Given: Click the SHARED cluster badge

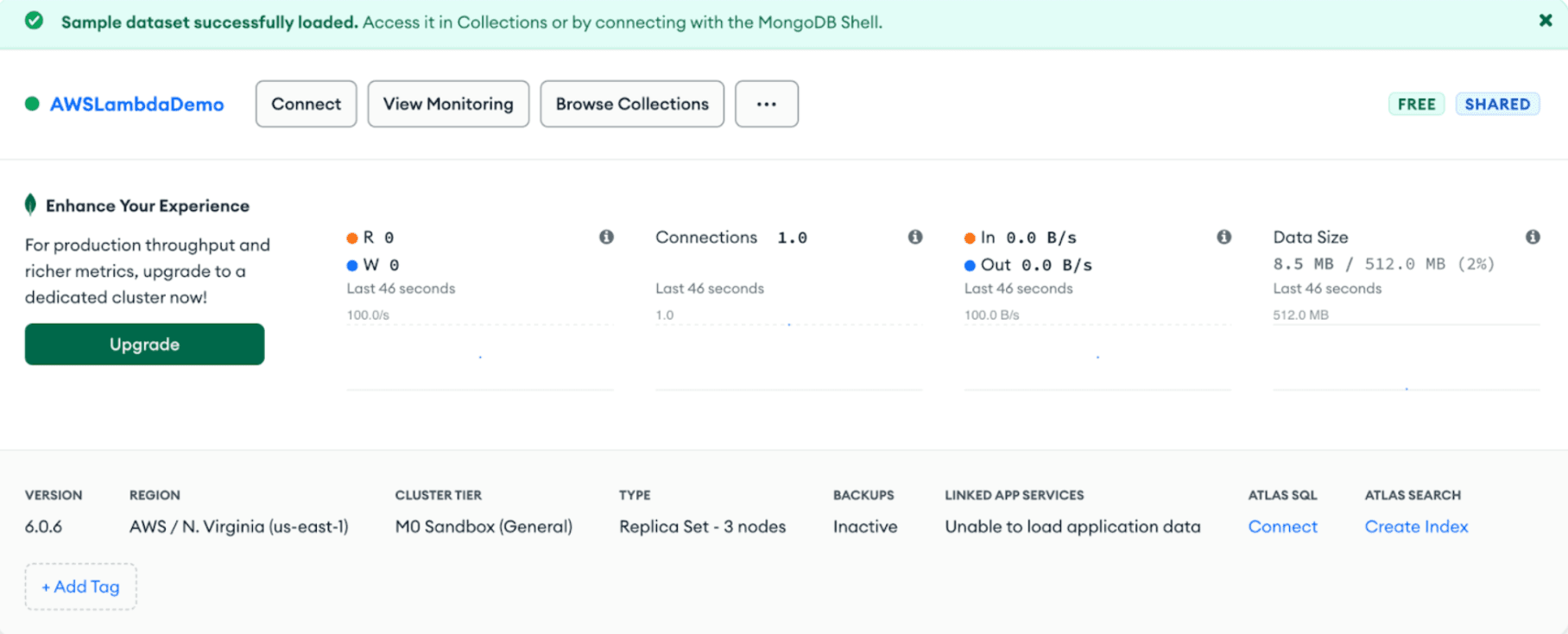Looking at the screenshot, I should click(1497, 104).
